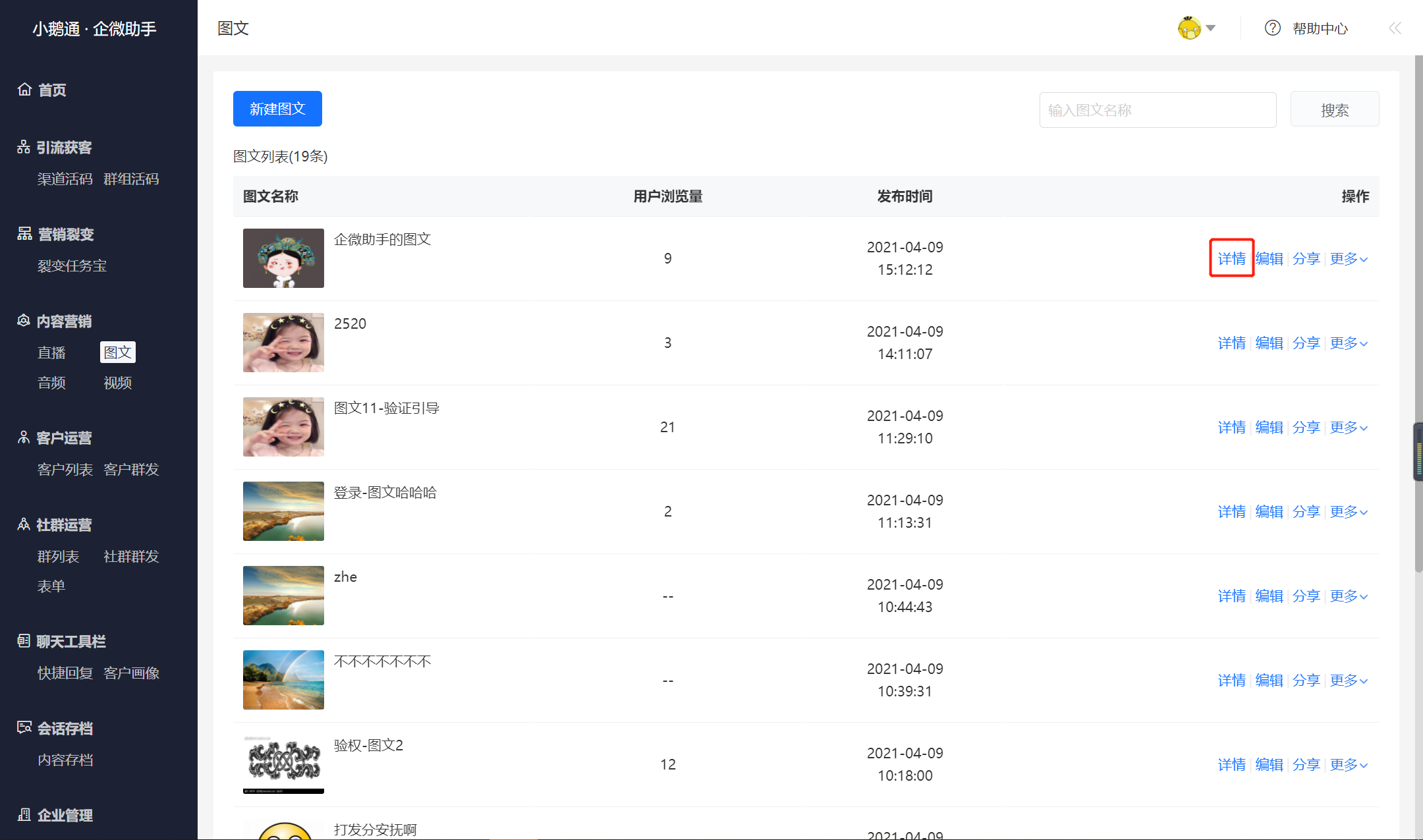Open 裂变任务宝 menu item

pos(72,266)
